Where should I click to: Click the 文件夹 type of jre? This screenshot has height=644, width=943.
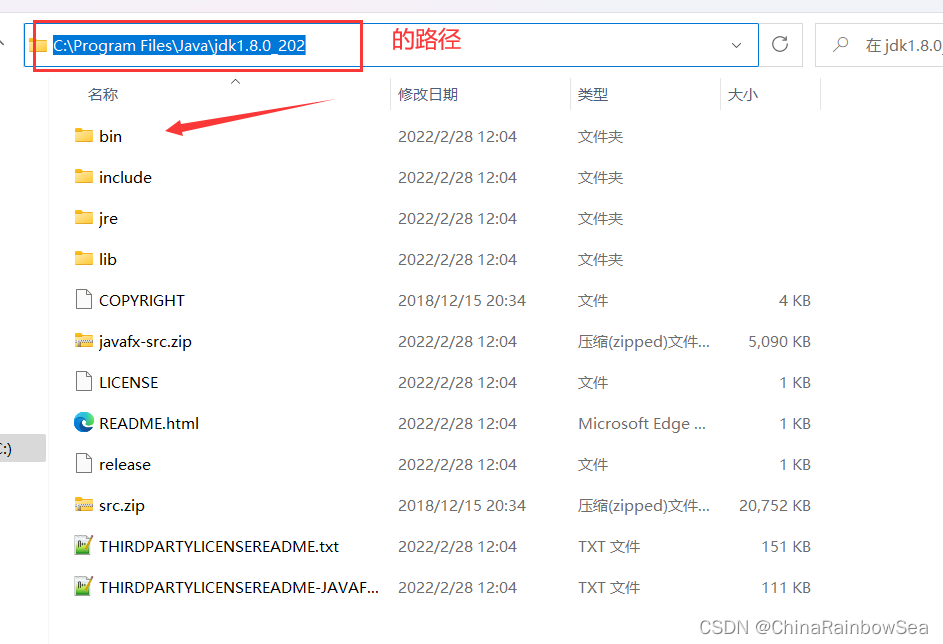pyautogui.click(x=600, y=218)
